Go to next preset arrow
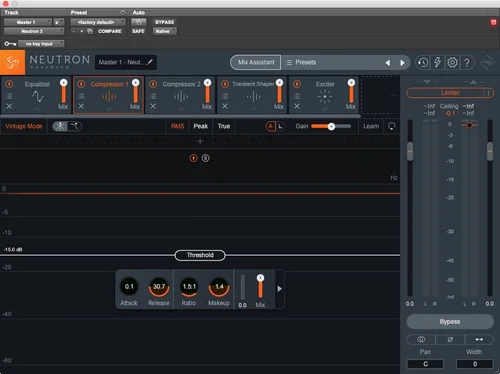Viewport: 500px width, 374px height. [402, 63]
